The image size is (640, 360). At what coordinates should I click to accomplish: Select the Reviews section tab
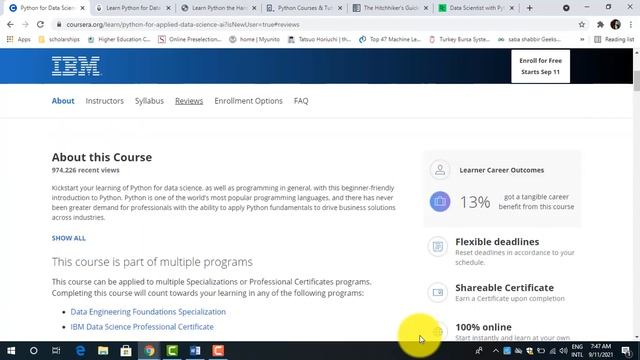click(x=189, y=101)
